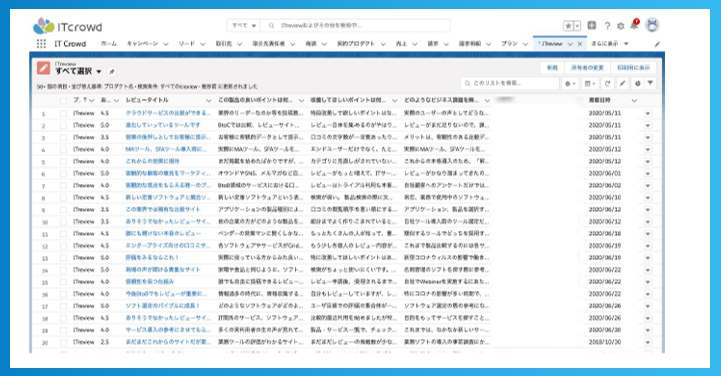Click the 印刷用に表示 button
Screen dimensions: 721x376
633,68
